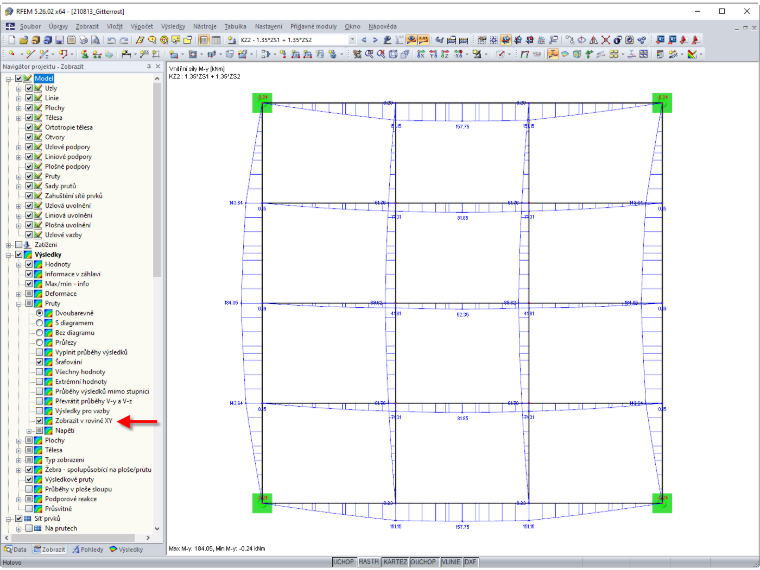The width and height of the screenshot is (760, 570).
Task: Click the highlighted member results diagram icon
Action: coord(553,54)
